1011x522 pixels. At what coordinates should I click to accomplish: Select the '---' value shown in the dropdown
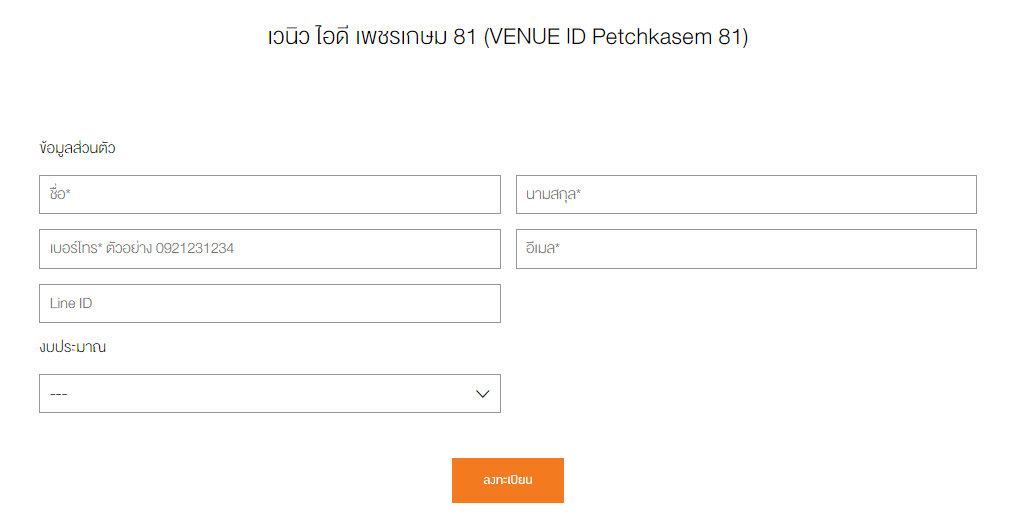pyautogui.click(x=59, y=394)
